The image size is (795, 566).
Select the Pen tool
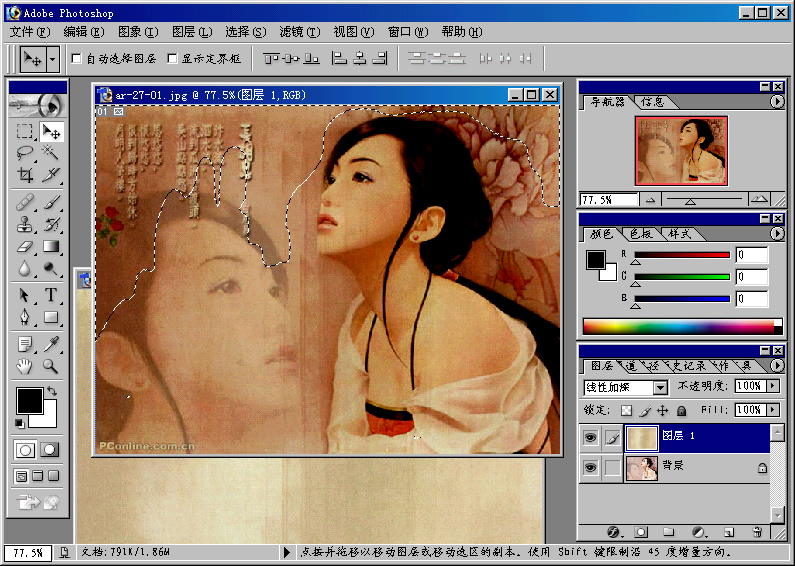click(x=24, y=317)
